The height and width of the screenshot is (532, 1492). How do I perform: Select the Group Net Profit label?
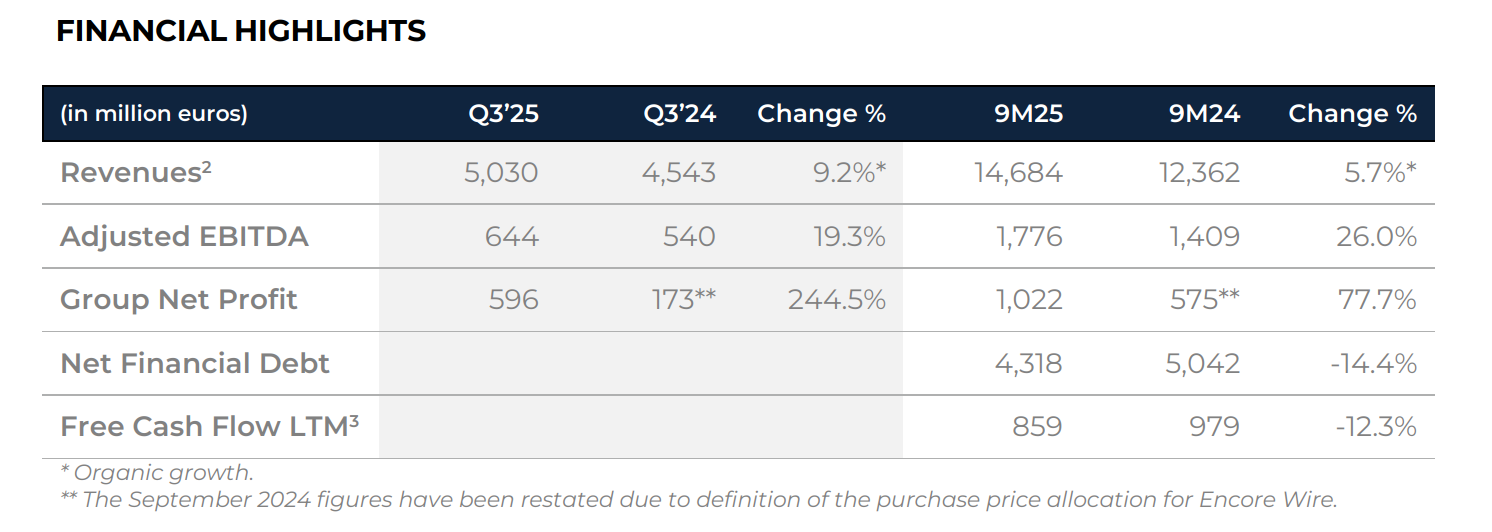tap(179, 300)
